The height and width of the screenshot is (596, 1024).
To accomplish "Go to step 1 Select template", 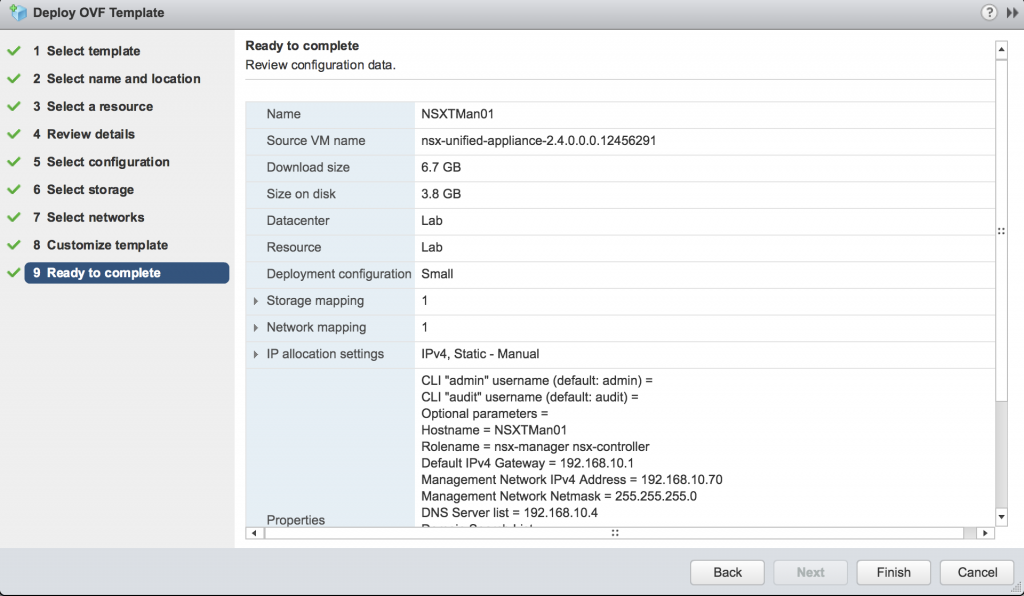I will pos(87,51).
